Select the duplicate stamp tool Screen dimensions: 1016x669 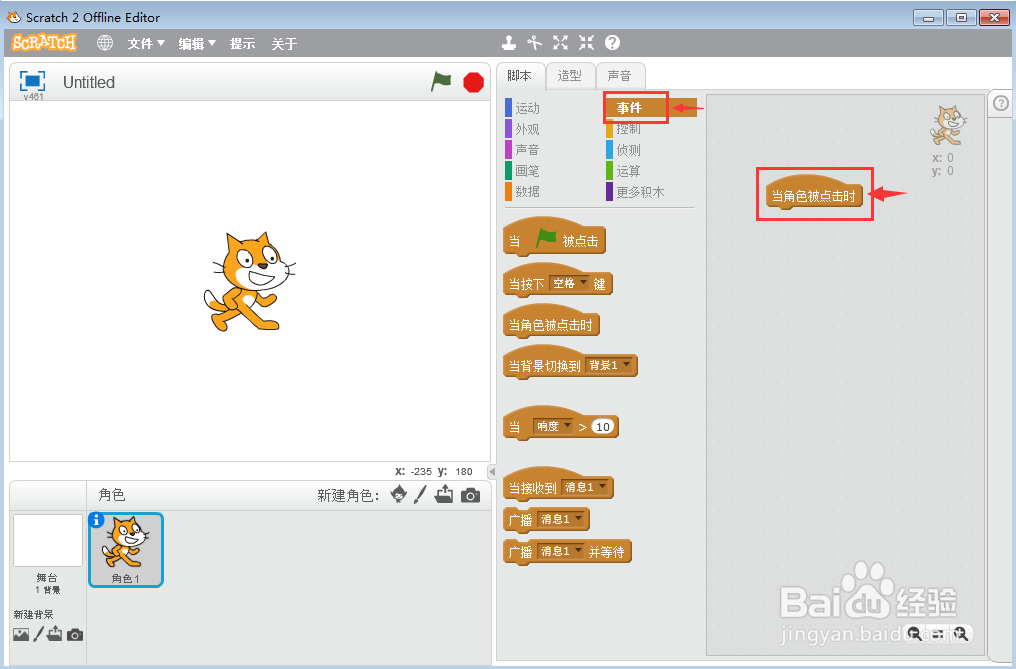[509, 43]
